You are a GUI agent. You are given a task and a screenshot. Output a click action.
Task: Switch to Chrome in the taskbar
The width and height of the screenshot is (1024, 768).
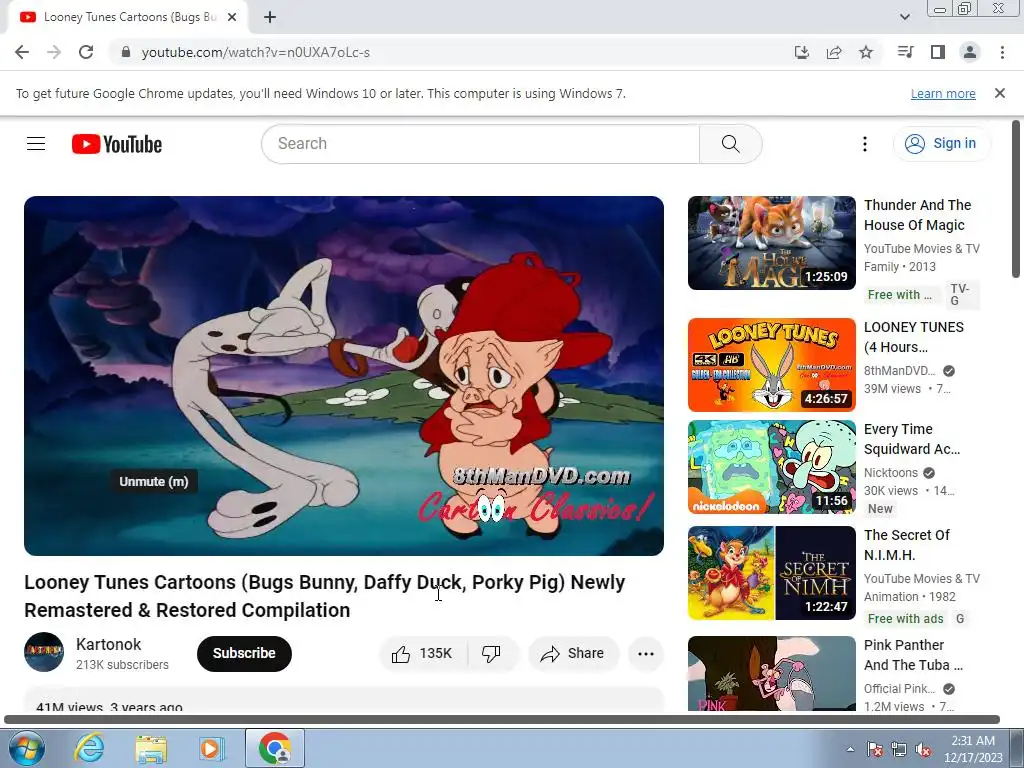coord(275,748)
